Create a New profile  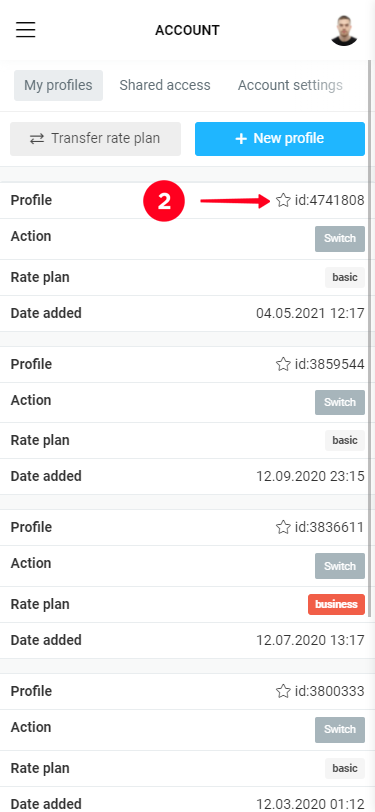[280, 139]
